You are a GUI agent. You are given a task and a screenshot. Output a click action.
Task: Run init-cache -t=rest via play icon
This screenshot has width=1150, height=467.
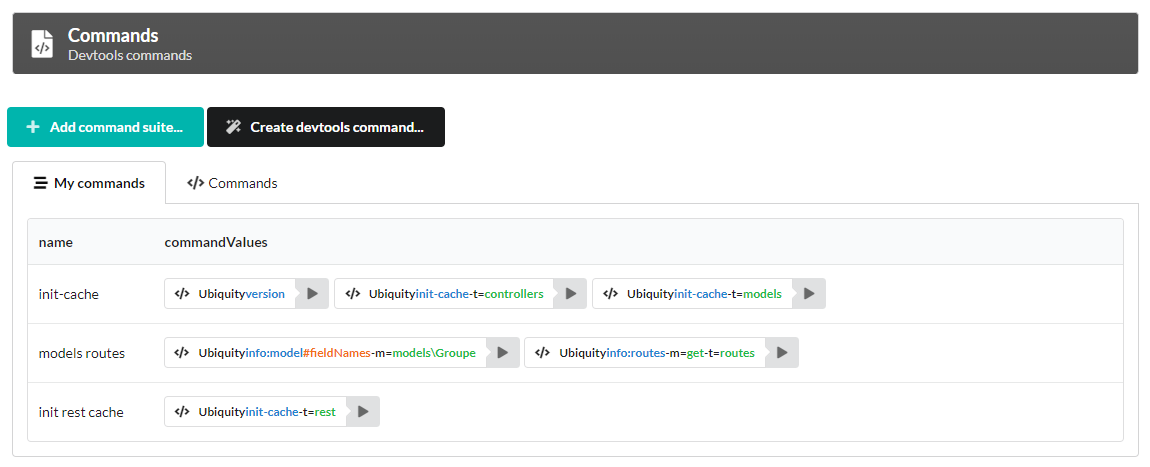[x=363, y=412]
